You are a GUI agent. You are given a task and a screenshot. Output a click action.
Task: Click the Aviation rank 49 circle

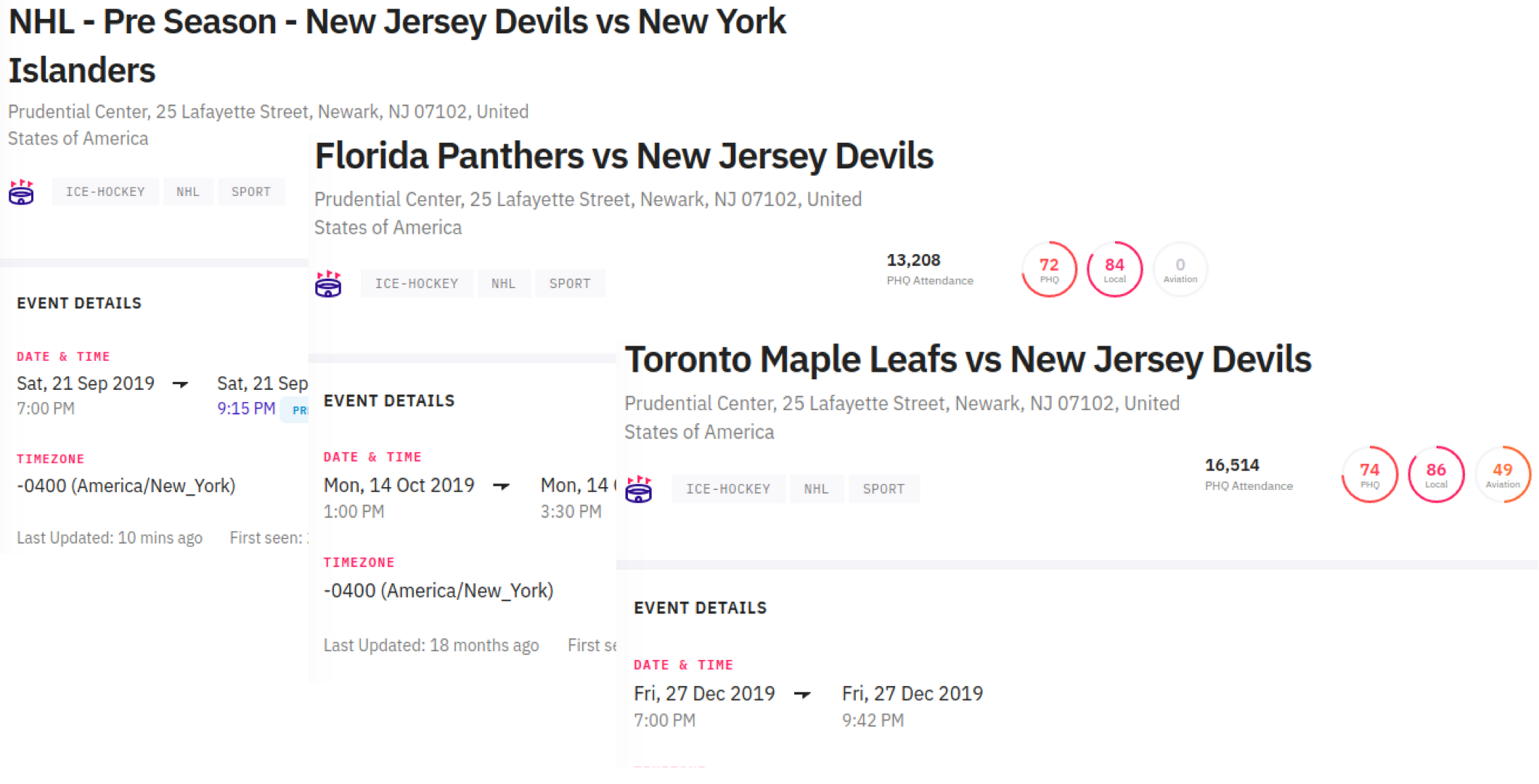click(1502, 475)
